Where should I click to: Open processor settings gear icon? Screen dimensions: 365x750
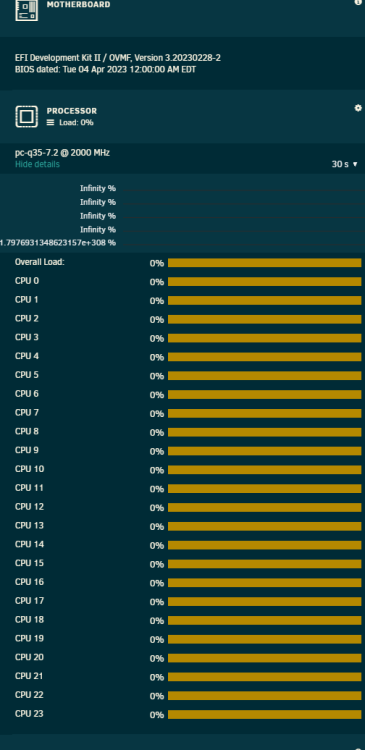(x=358, y=108)
